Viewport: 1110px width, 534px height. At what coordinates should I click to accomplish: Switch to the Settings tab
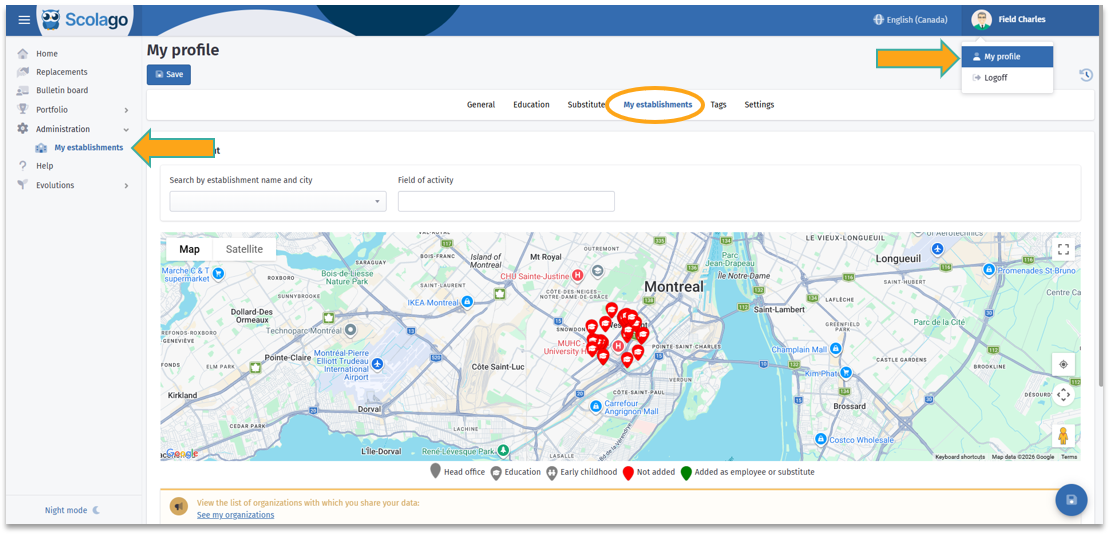[759, 105]
